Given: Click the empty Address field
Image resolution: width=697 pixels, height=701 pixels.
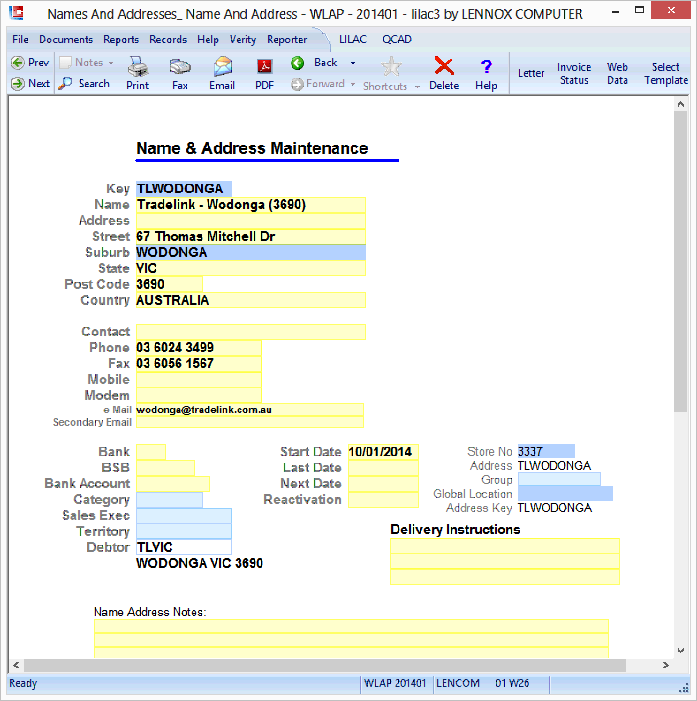Looking at the screenshot, I should click(x=251, y=221).
